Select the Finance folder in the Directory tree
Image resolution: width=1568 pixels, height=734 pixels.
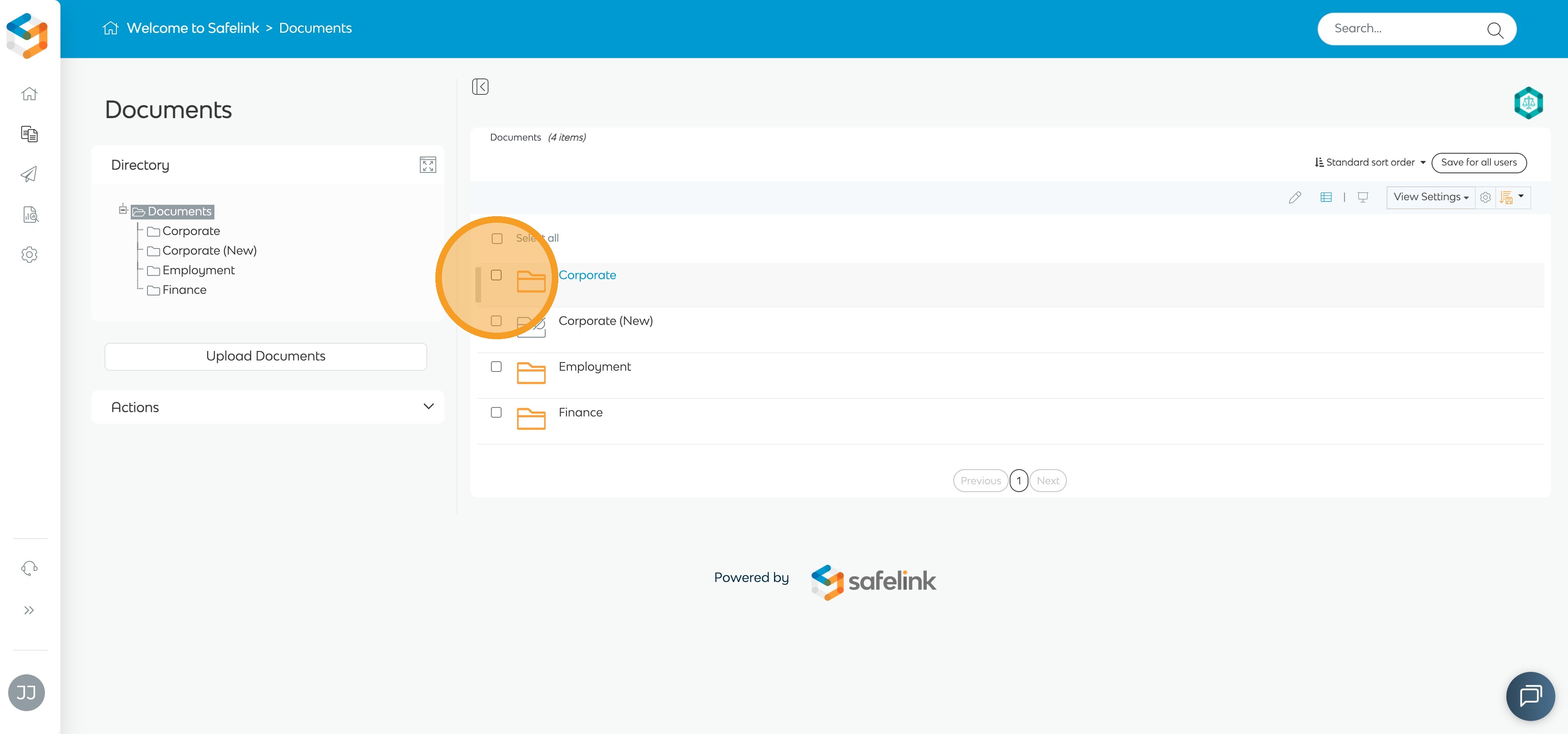pos(184,290)
